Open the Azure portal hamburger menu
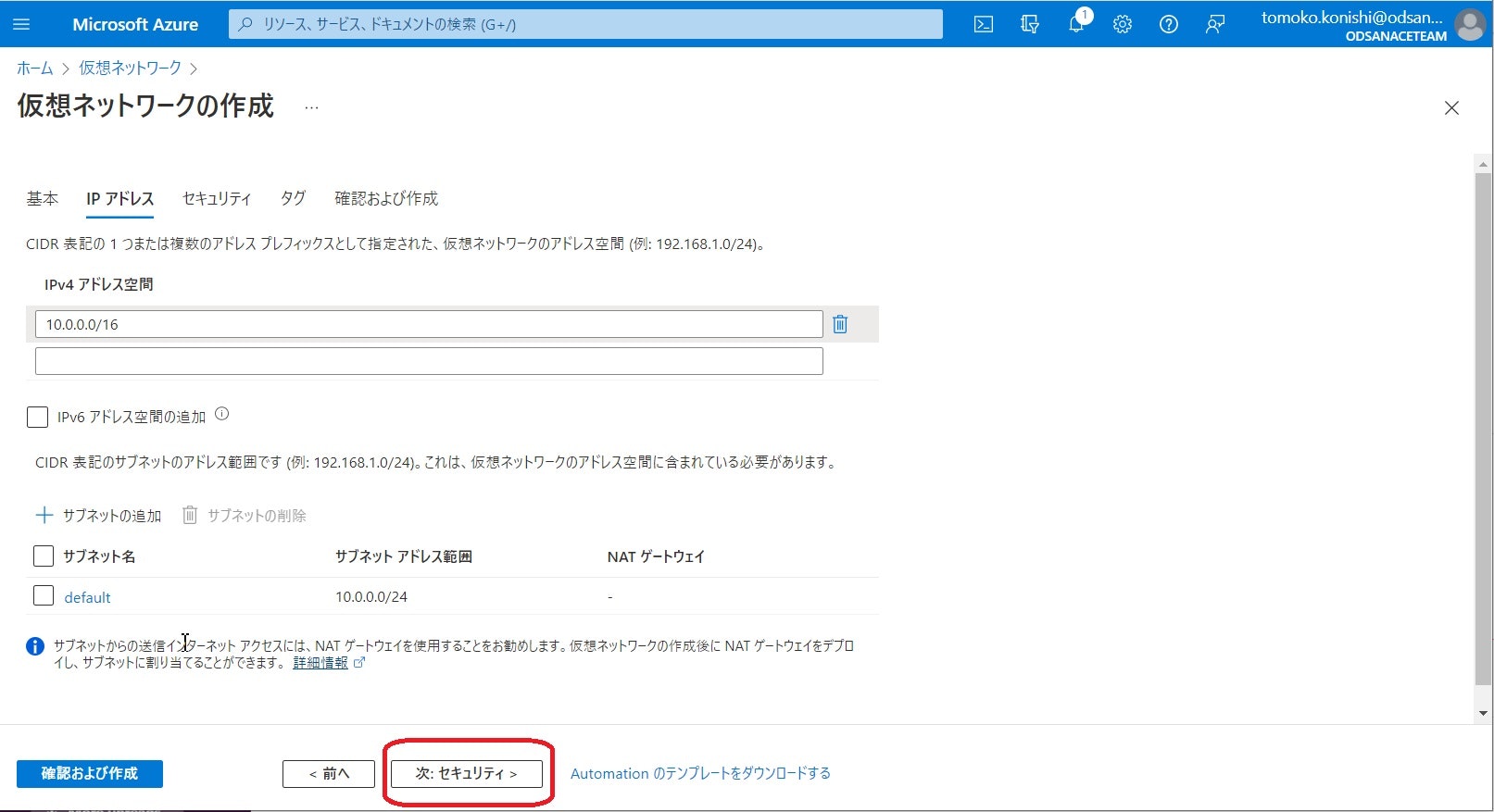The width and height of the screenshot is (1494, 812). 21,24
